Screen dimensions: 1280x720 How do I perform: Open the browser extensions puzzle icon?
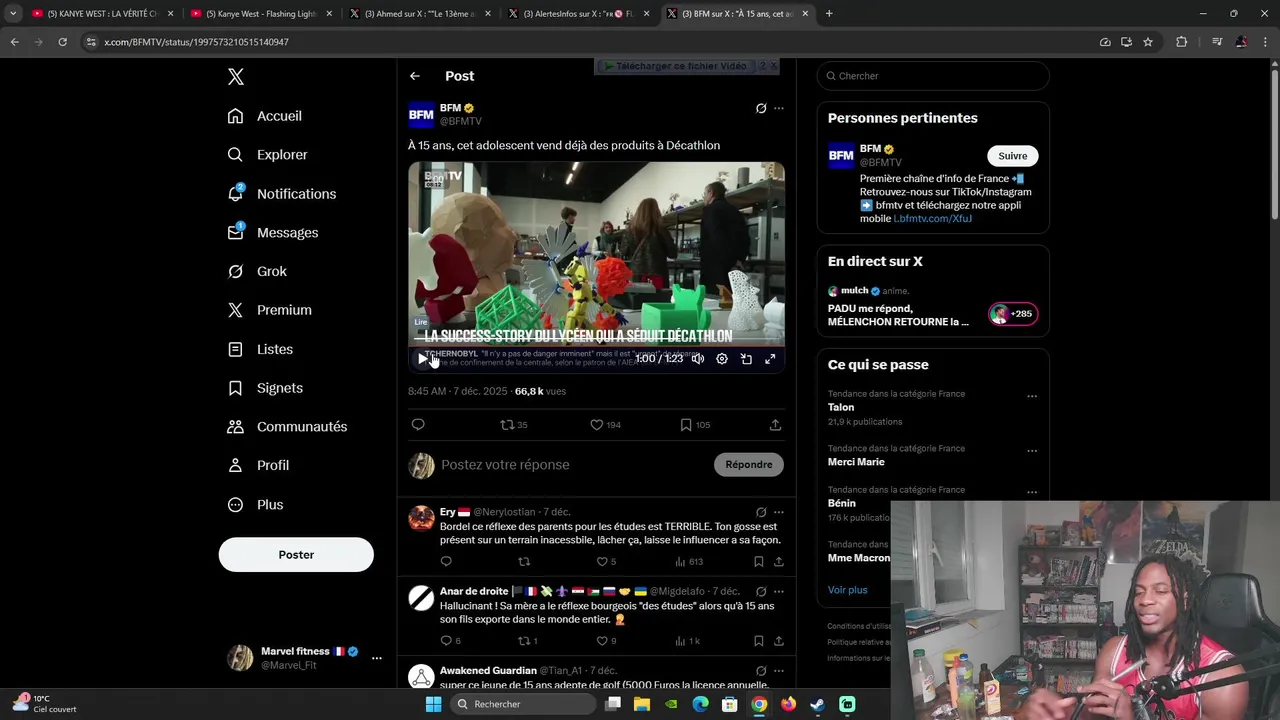coord(1182,42)
